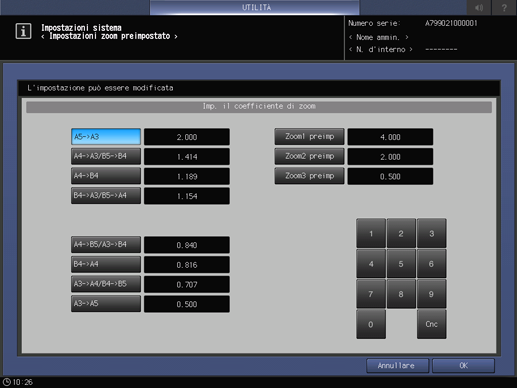Click the 1.154 zoom value field
Viewport: 517px width, 388px height.
(x=187, y=196)
